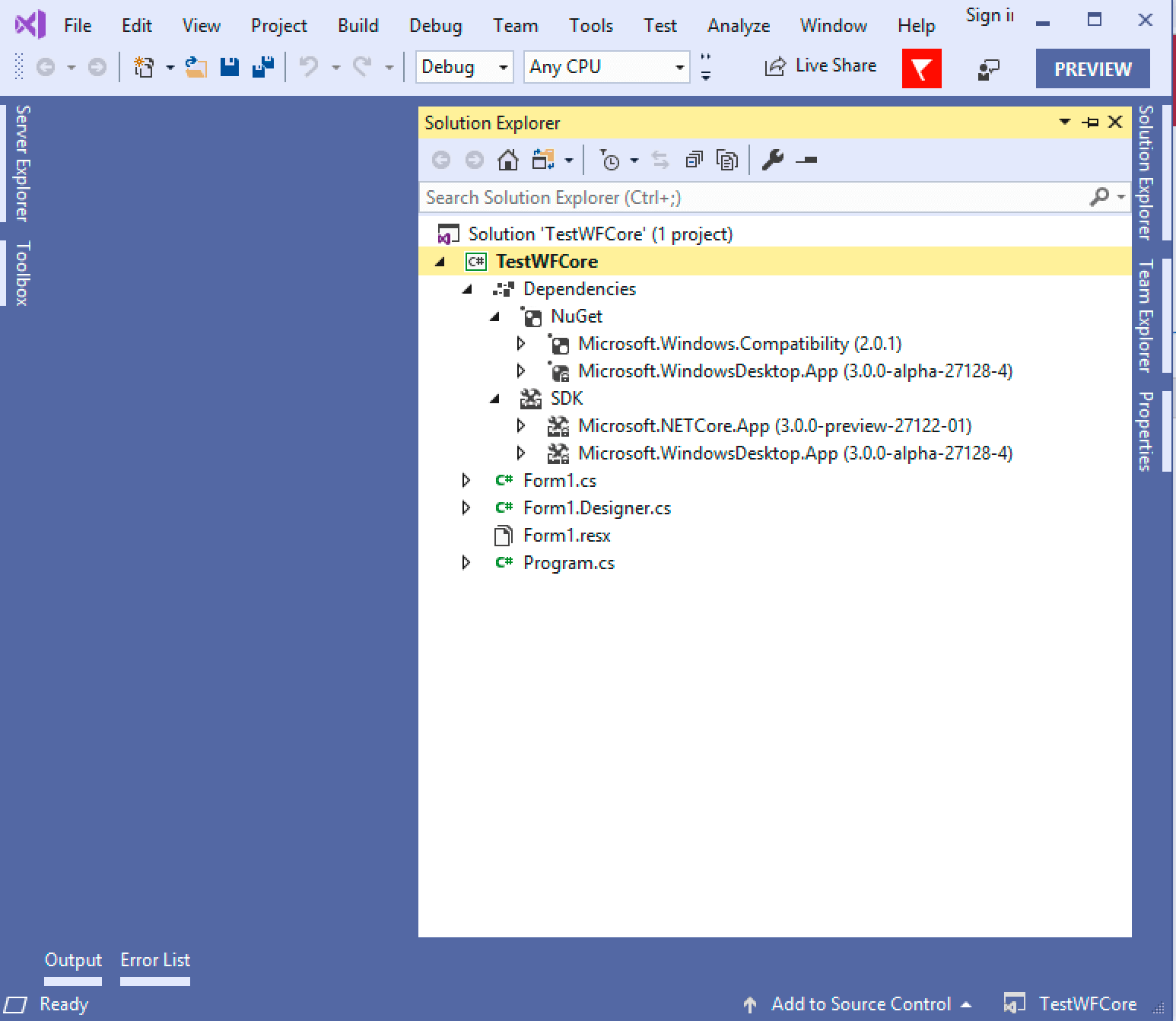This screenshot has height=1021, width=1176.
Task: Open the Build menu
Action: 358,26
